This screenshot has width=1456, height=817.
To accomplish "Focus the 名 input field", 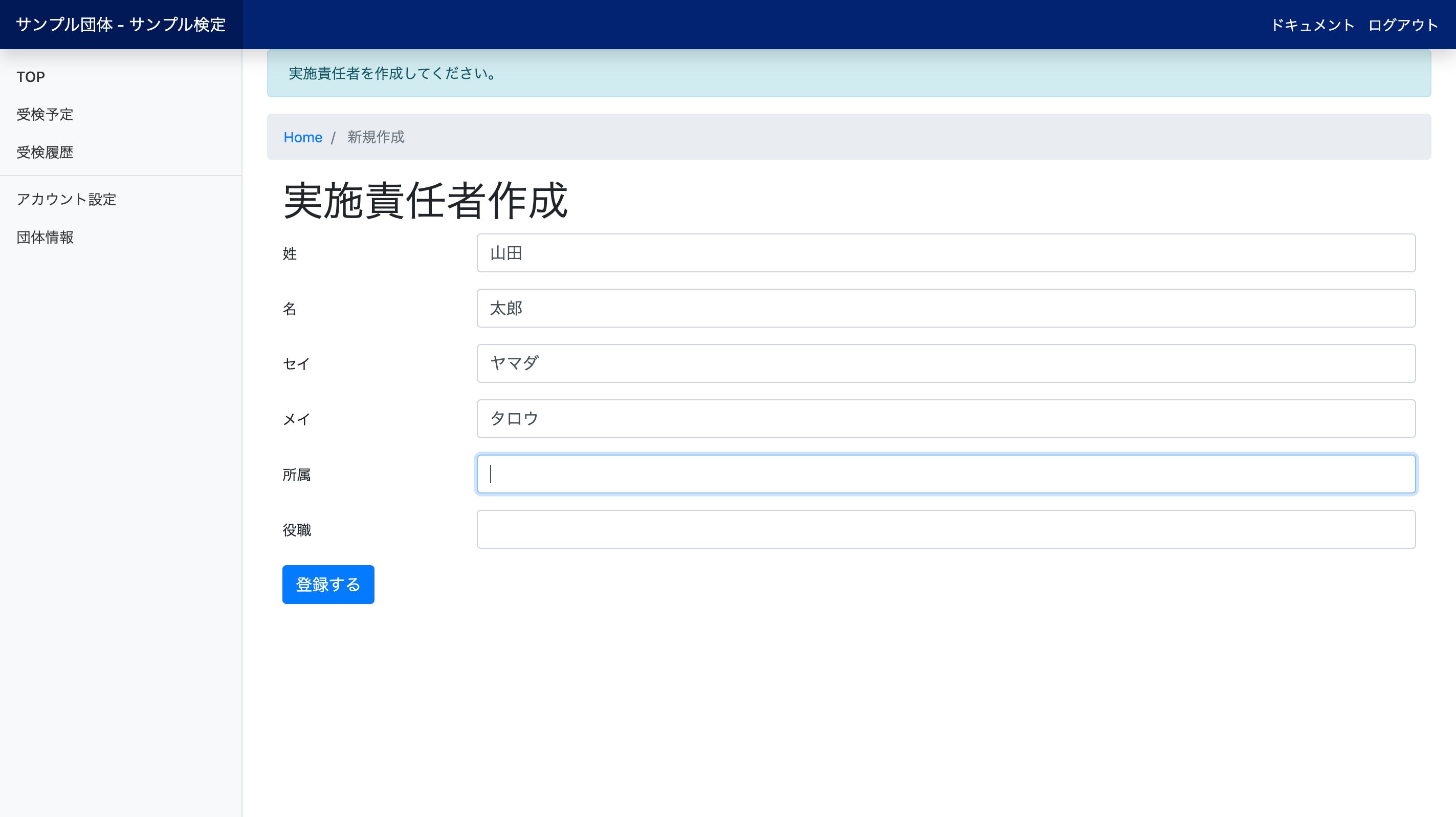I will pos(946,308).
